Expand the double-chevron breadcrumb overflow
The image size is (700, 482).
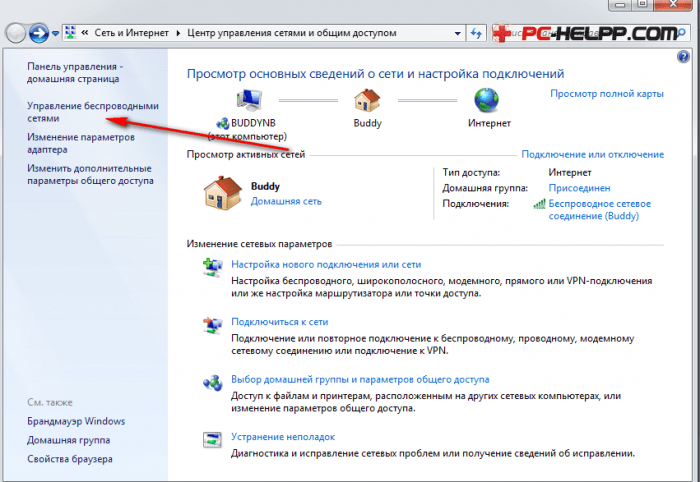[84, 33]
